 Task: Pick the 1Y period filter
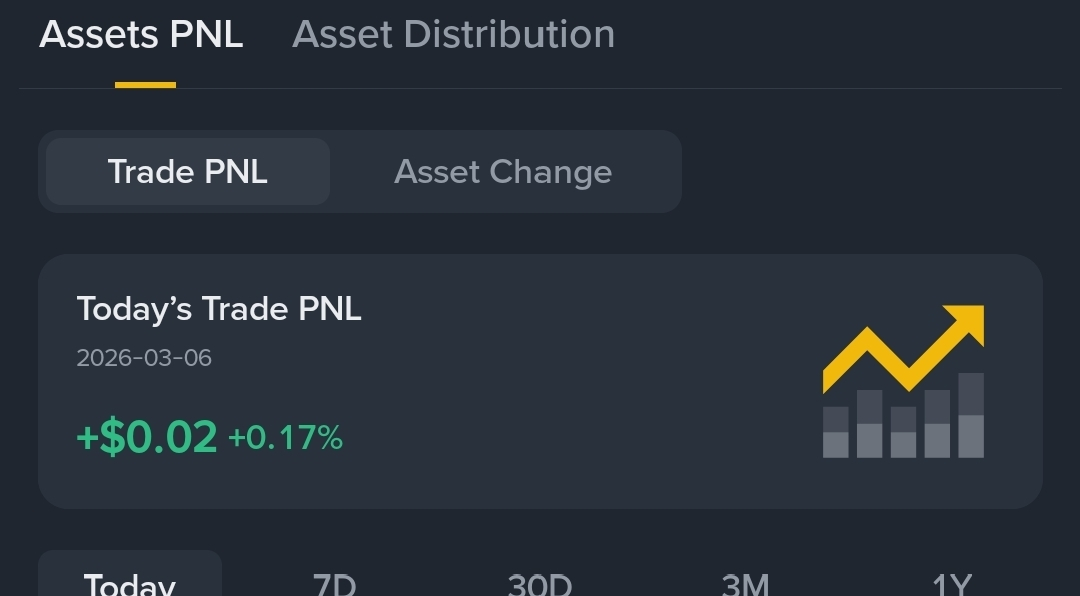click(x=951, y=584)
